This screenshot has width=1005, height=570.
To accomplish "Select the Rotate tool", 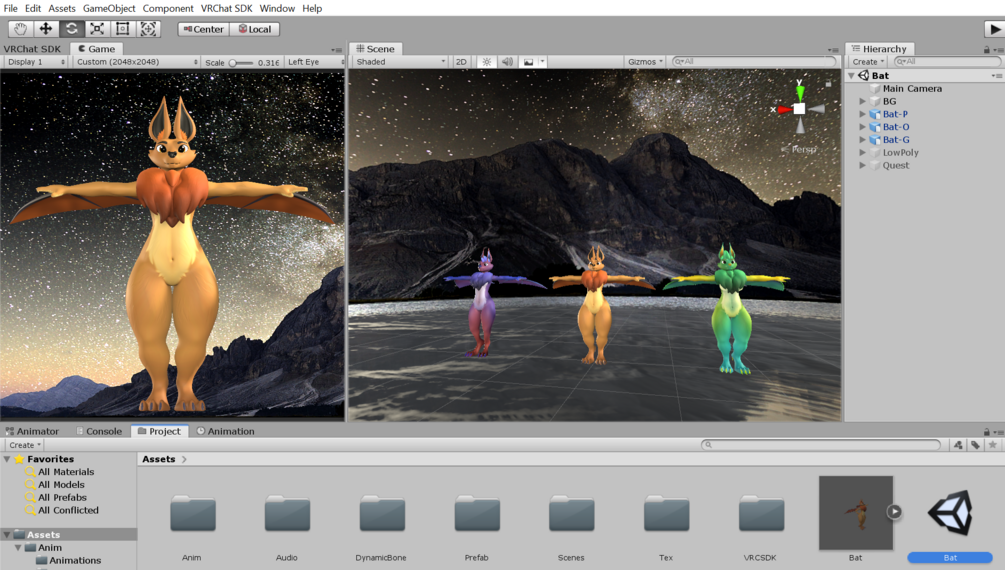I will pos(71,29).
